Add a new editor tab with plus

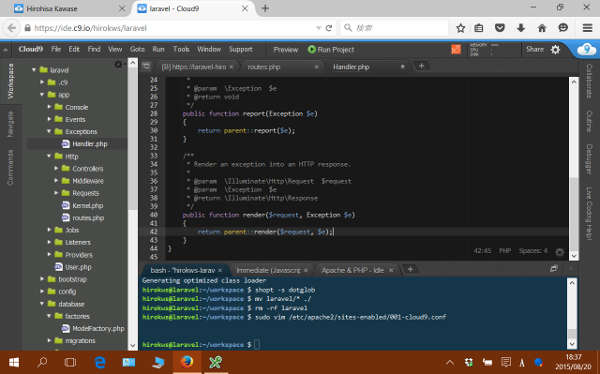tap(421, 66)
